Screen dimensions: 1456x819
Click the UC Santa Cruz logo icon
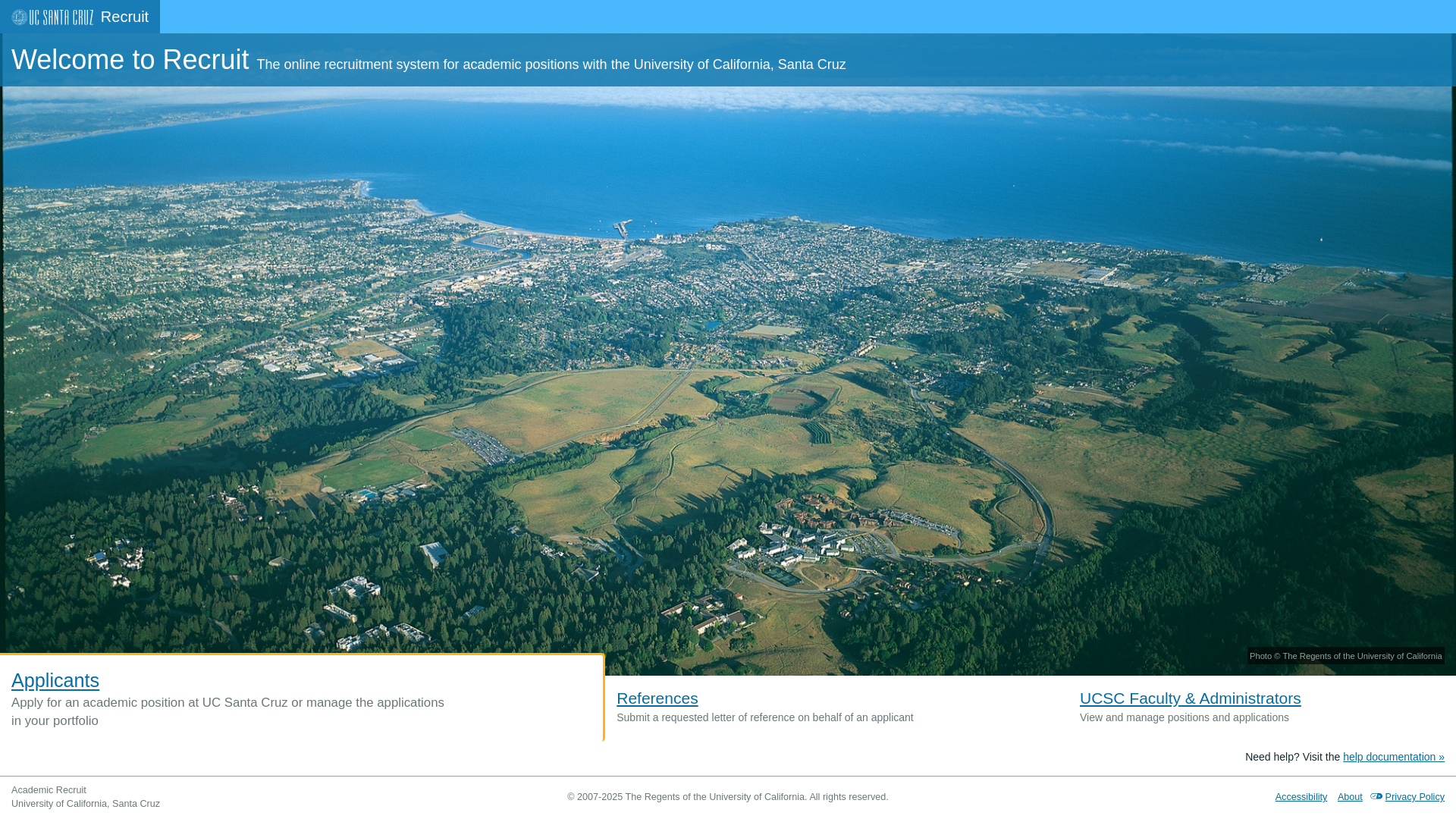(x=52, y=17)
